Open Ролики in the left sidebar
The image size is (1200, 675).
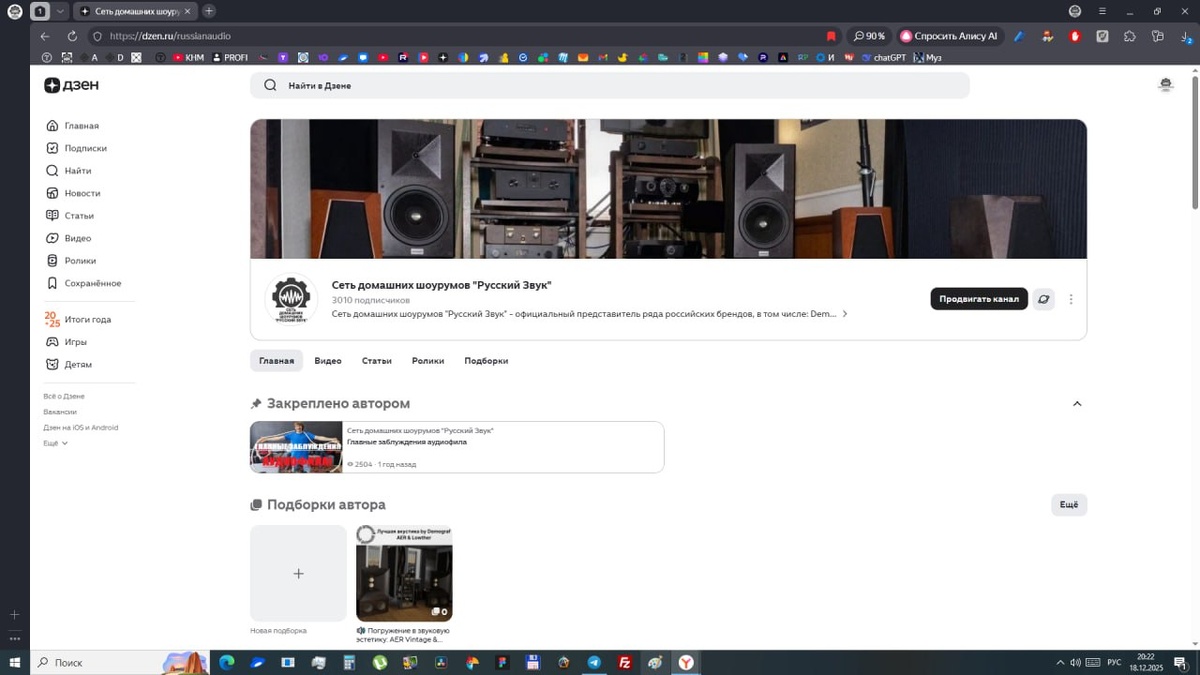(71, 261)
